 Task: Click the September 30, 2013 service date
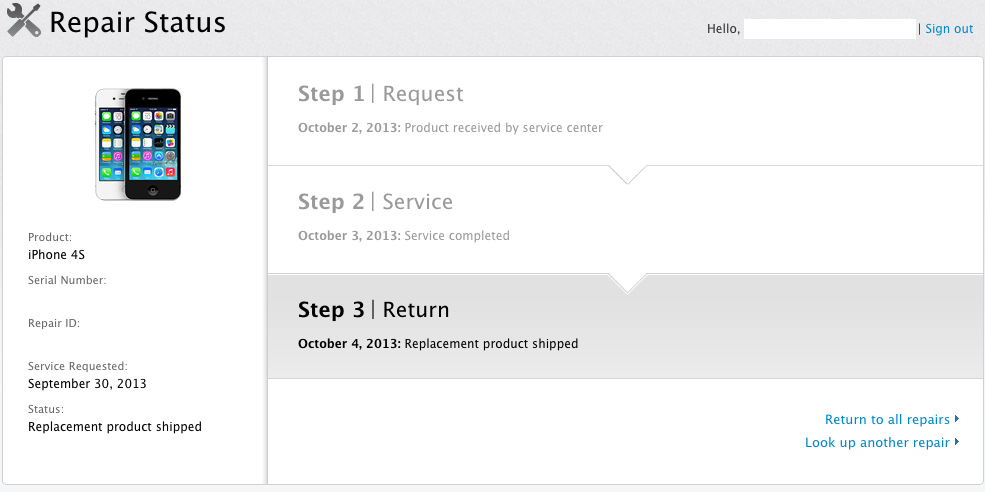87,384
